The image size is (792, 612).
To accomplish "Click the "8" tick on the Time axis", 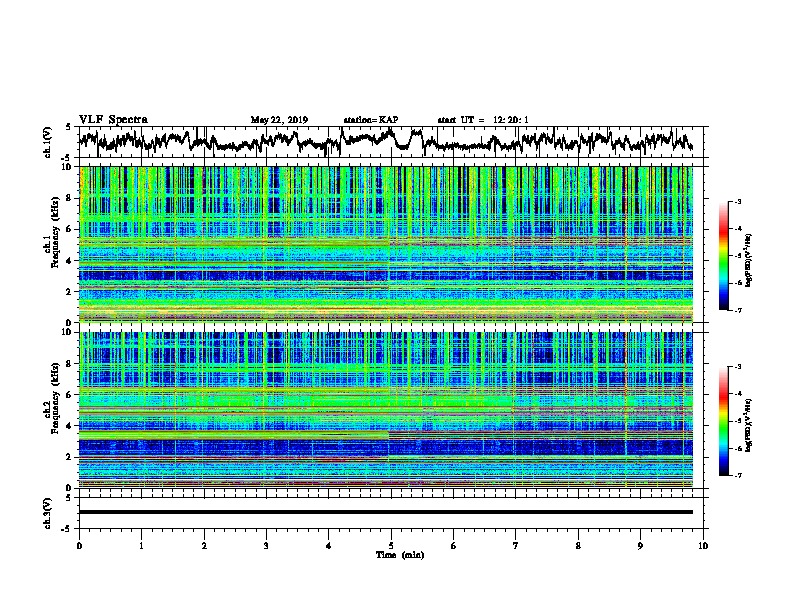I will pos(578,545).
